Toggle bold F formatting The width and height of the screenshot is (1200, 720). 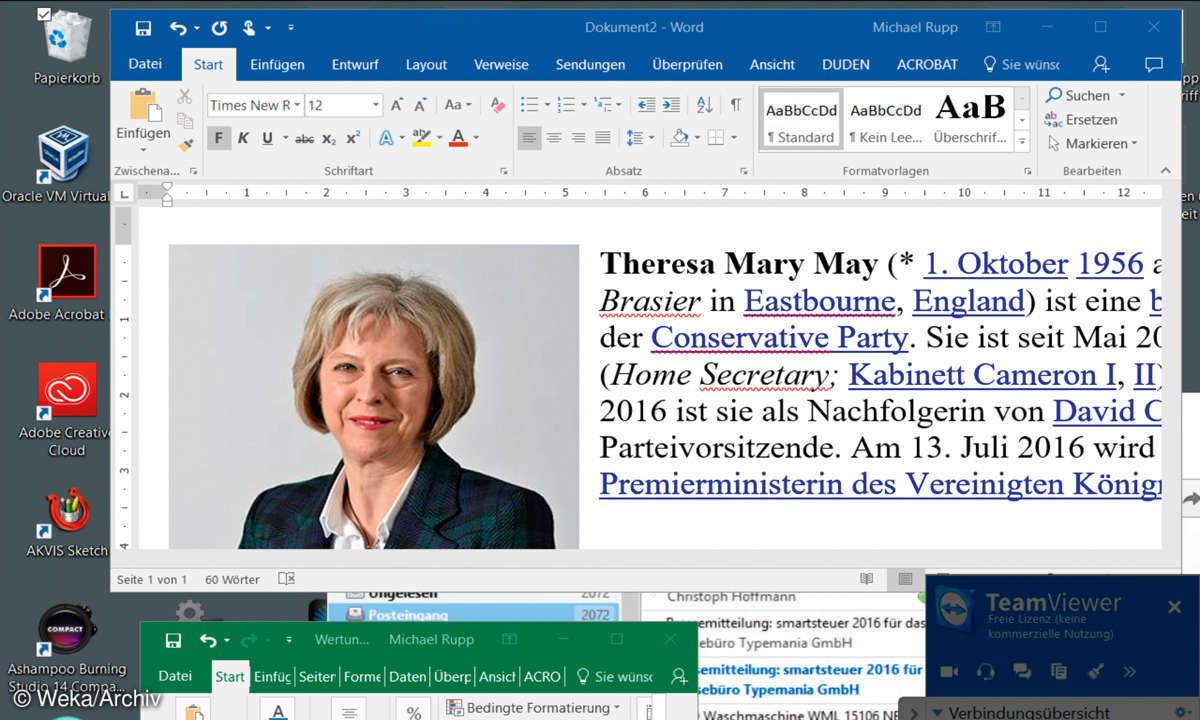tap(218, 138)
